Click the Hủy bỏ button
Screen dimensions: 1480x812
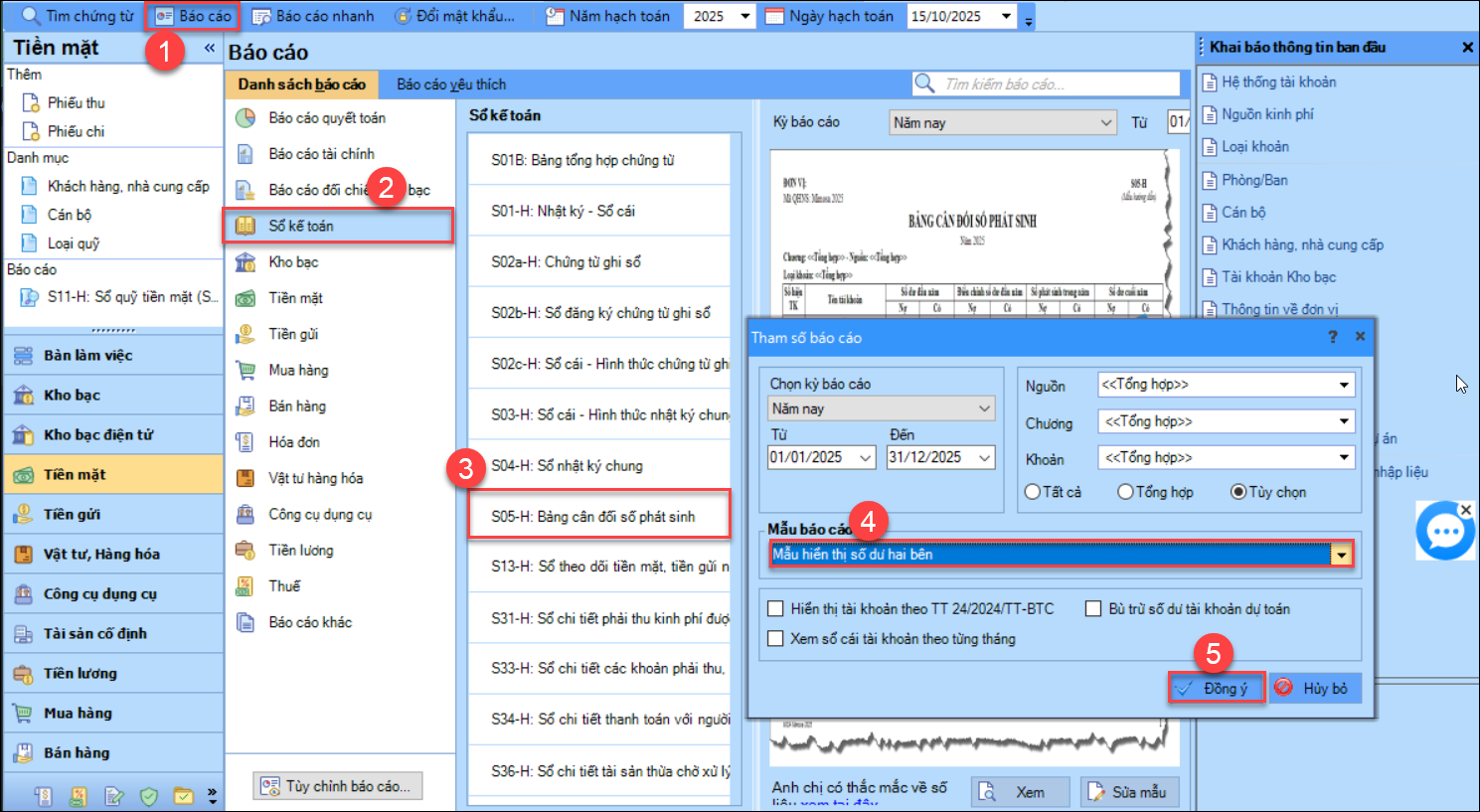coord(1313,688)
